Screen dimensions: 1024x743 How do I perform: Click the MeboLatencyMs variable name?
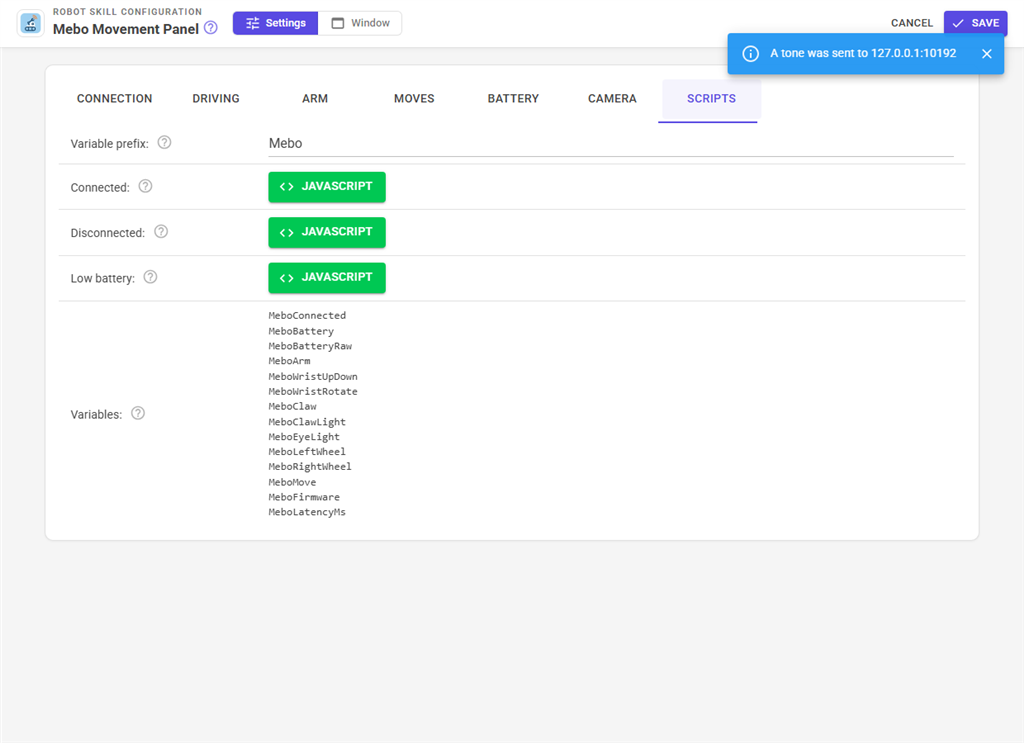(307, 512)
